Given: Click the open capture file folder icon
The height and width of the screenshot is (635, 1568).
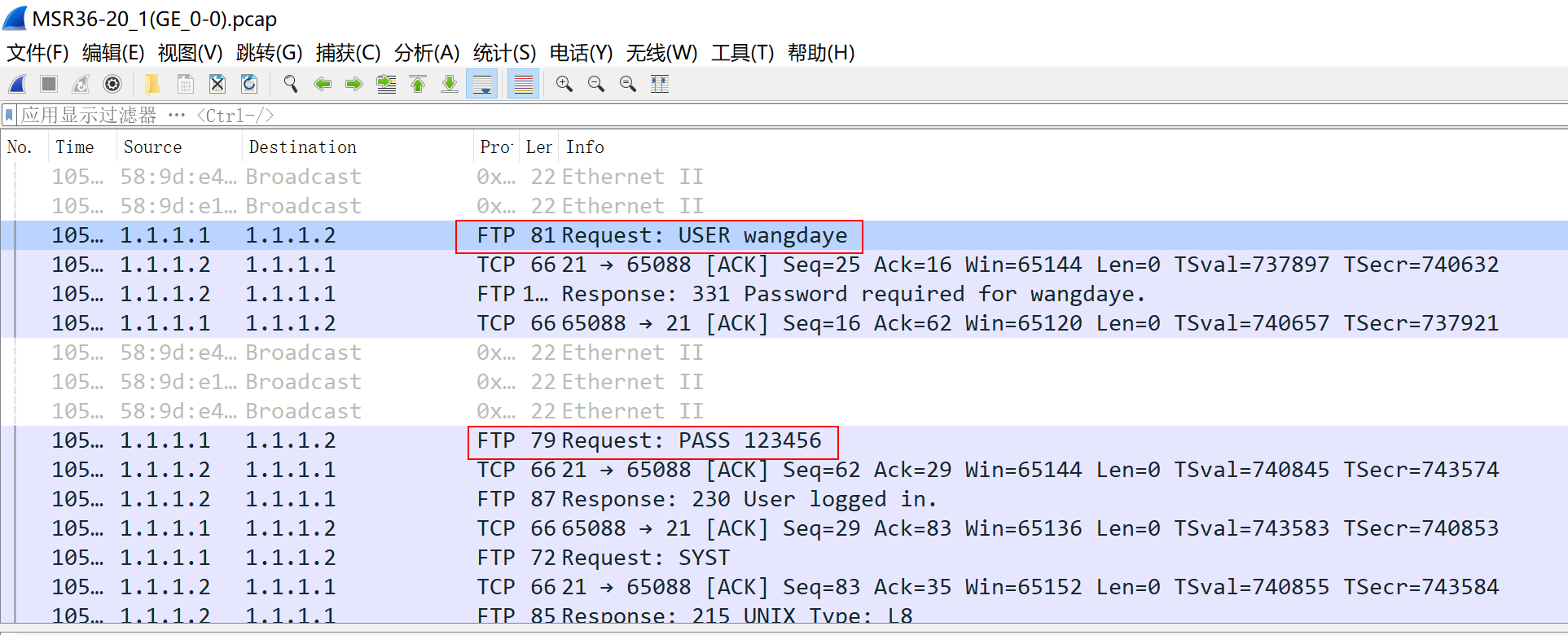Looking at the screenshot, I should pos(152,84).
